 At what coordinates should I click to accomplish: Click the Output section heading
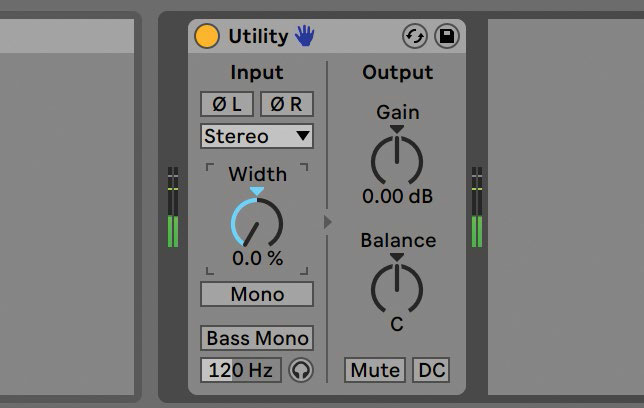(398, 73)
